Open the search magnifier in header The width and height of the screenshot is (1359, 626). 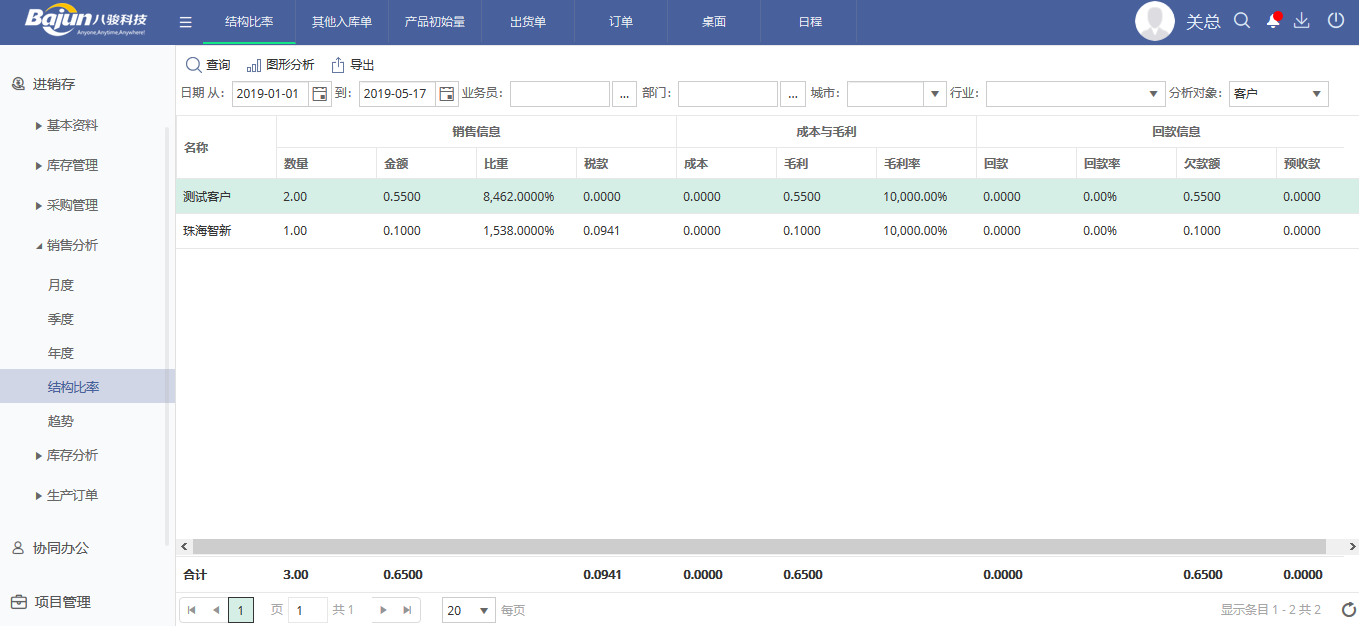coord(1242,21)
